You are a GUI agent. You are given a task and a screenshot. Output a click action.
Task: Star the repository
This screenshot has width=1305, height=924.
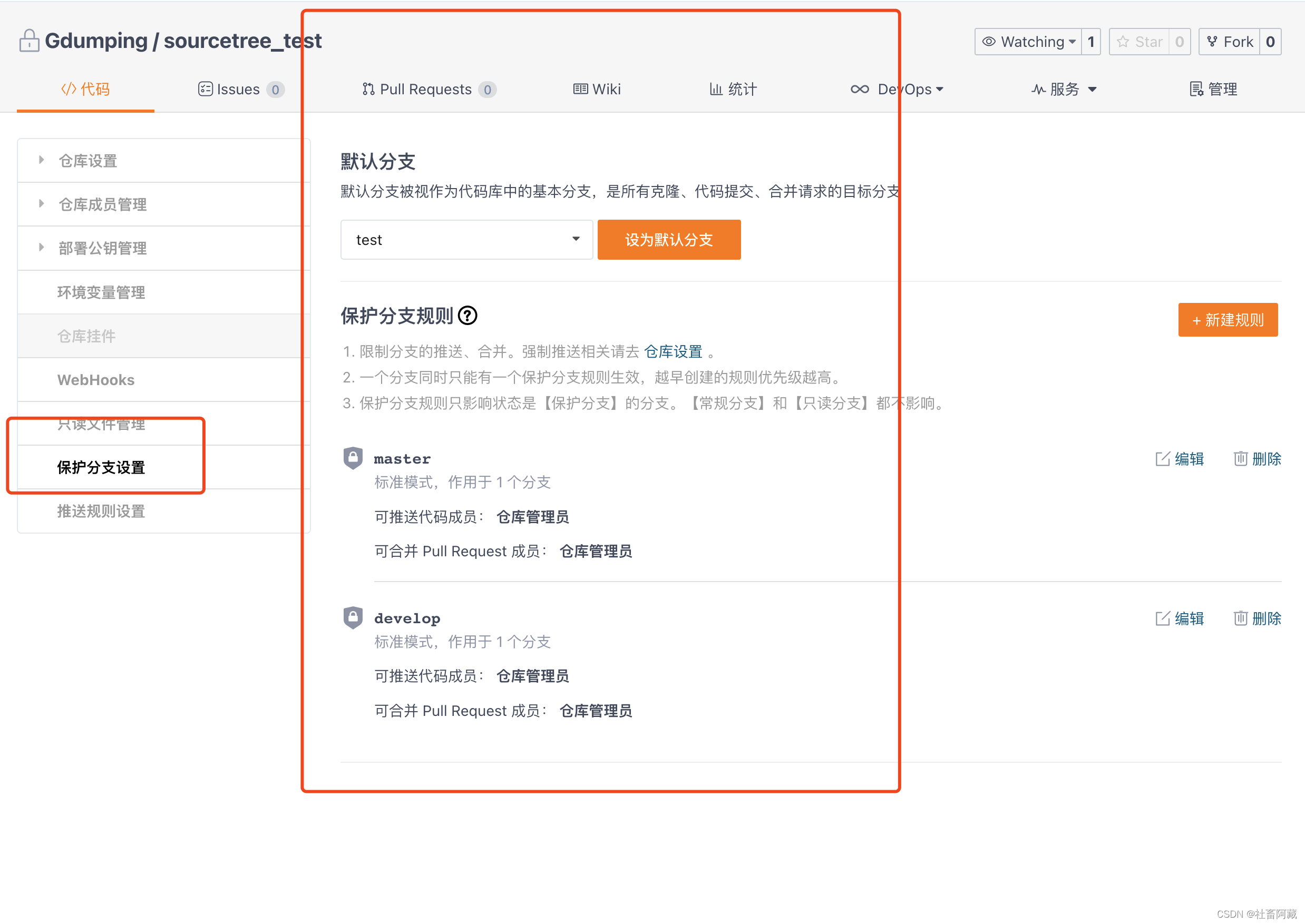[x=1140, y=42]
